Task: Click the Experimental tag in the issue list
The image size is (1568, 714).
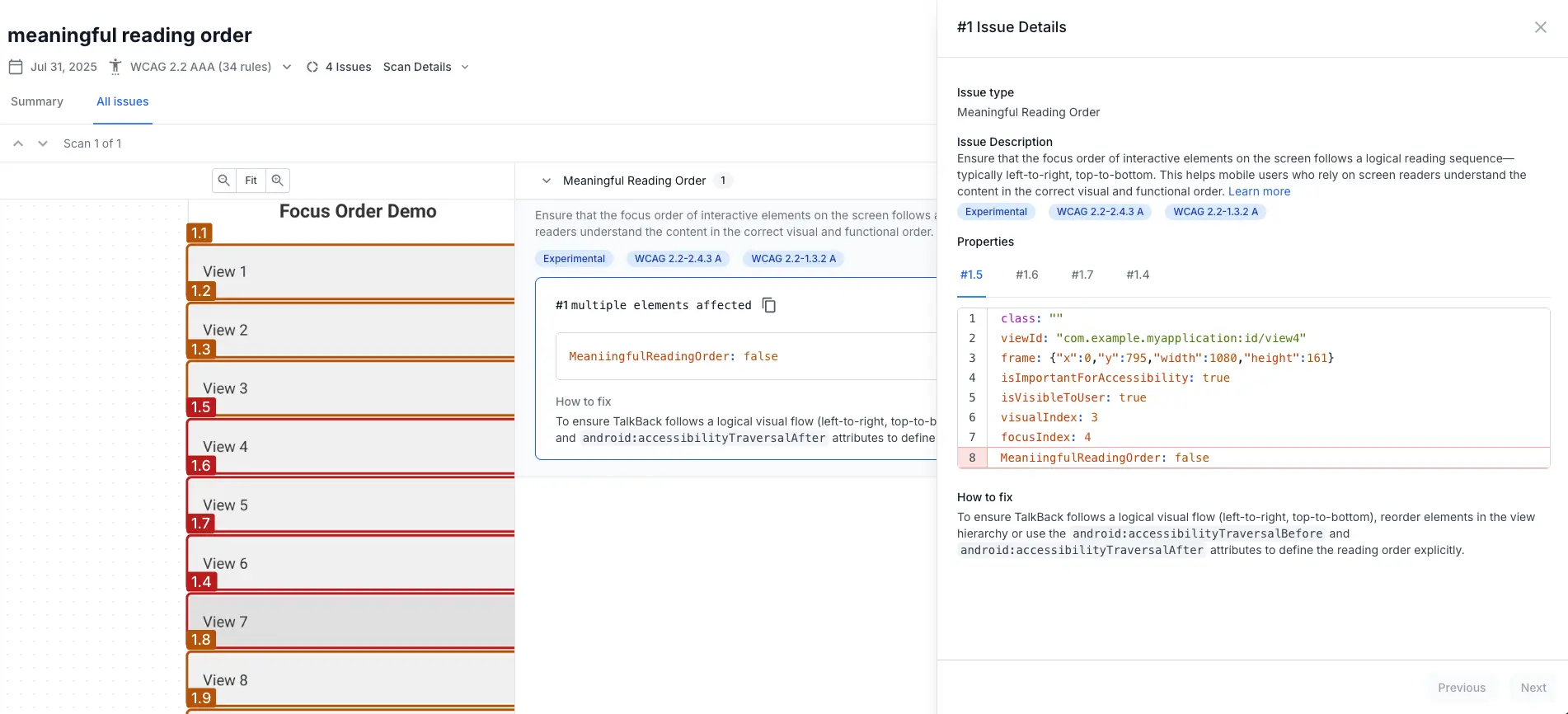Action: point(574,259)
